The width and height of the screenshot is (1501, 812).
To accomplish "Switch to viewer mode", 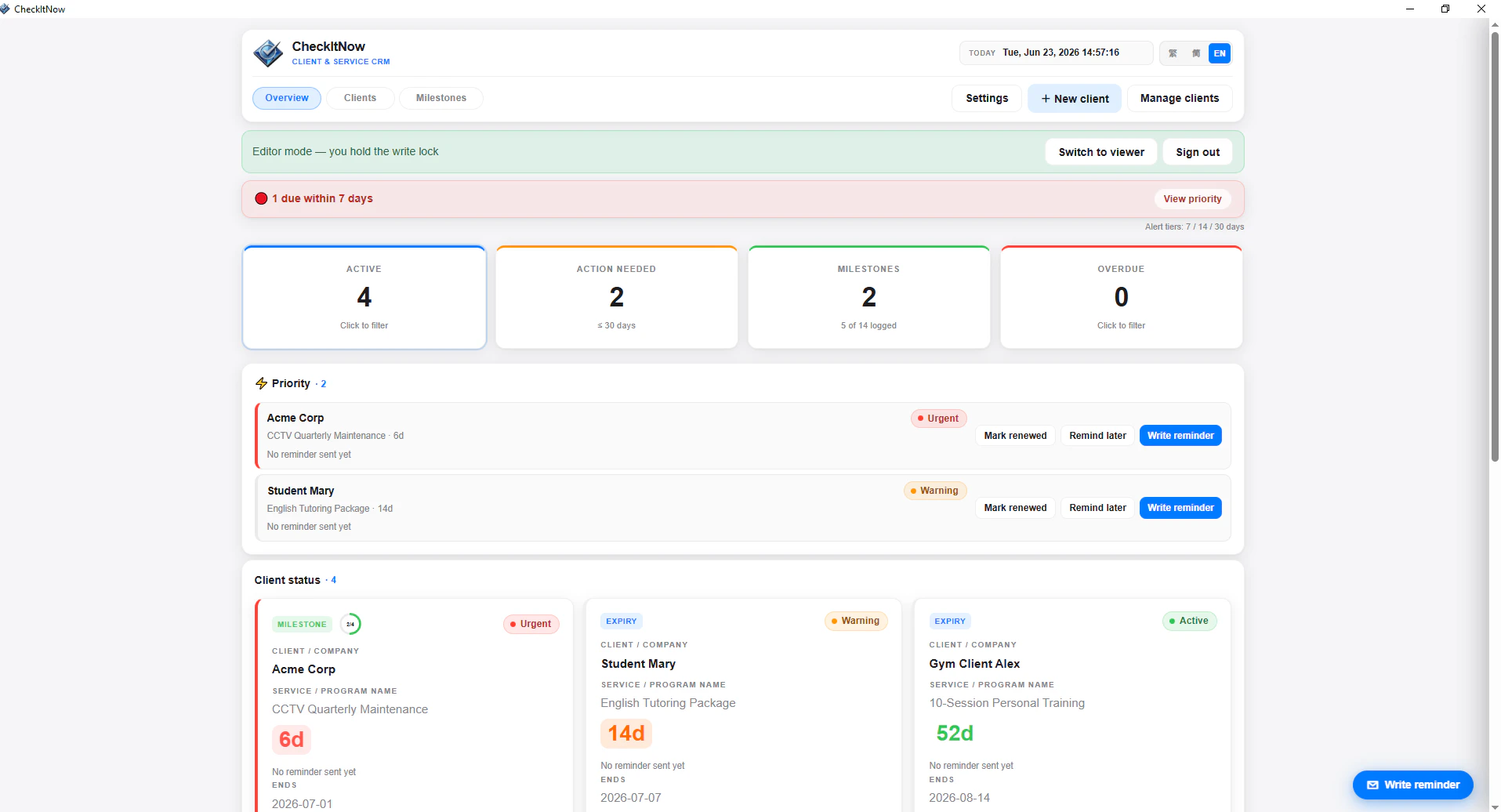I will coord(1101,152).
